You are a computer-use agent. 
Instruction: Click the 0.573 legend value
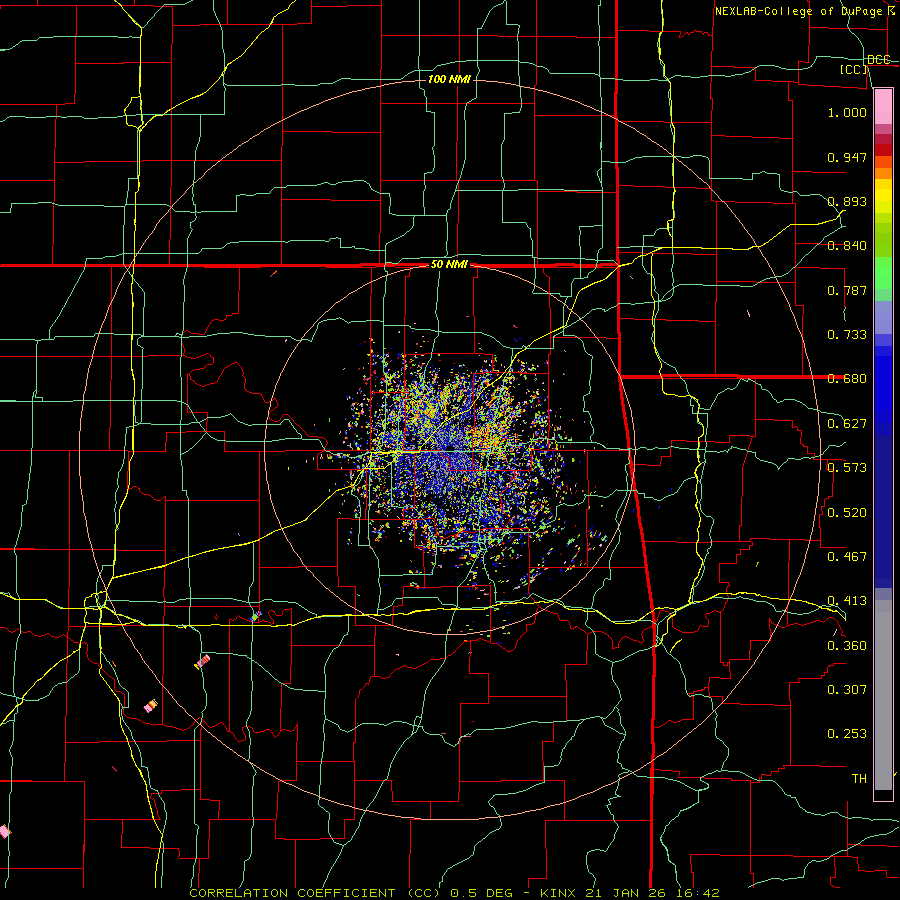tap(847, 468)
